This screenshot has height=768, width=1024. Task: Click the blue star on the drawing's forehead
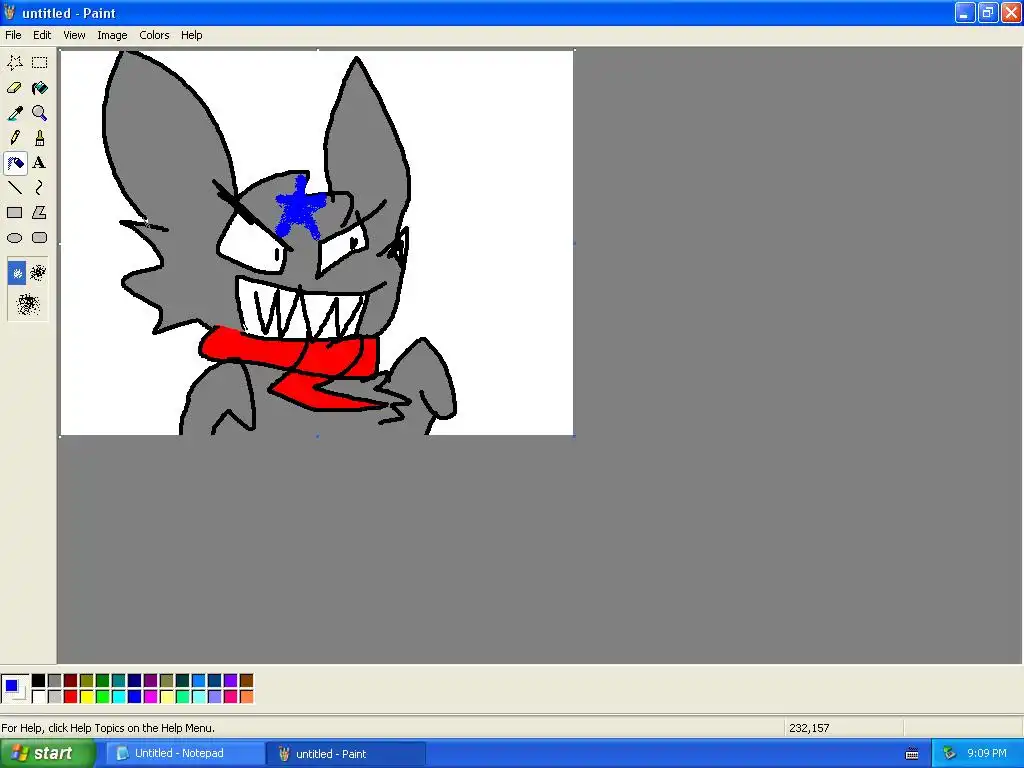point(300,208)
